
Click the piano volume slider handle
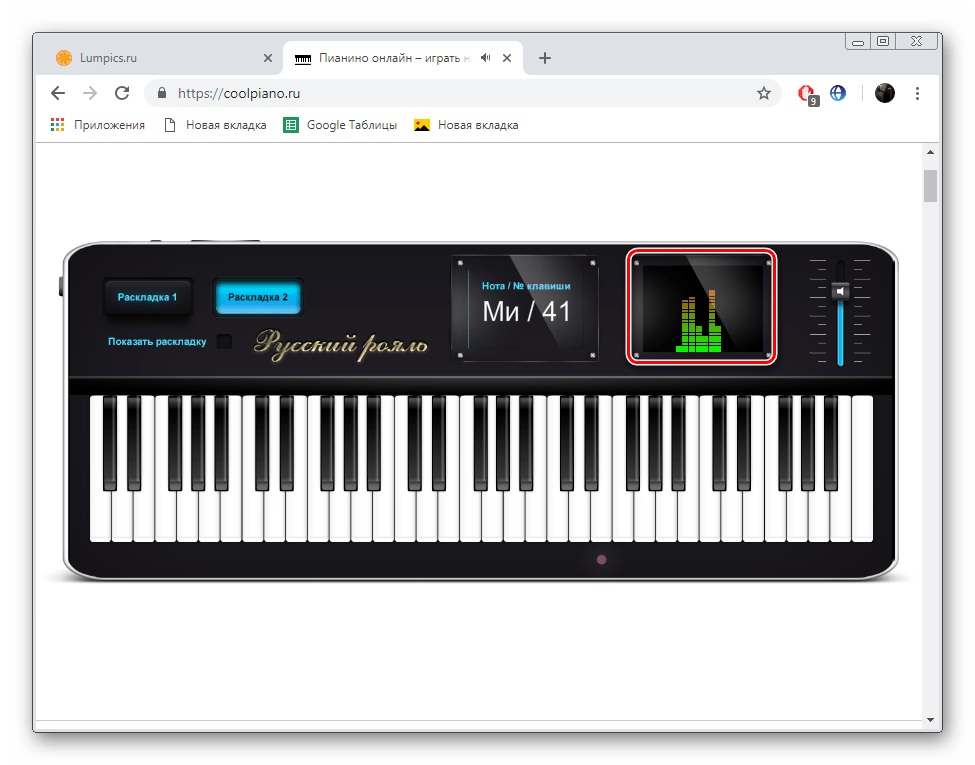(840, 291)
